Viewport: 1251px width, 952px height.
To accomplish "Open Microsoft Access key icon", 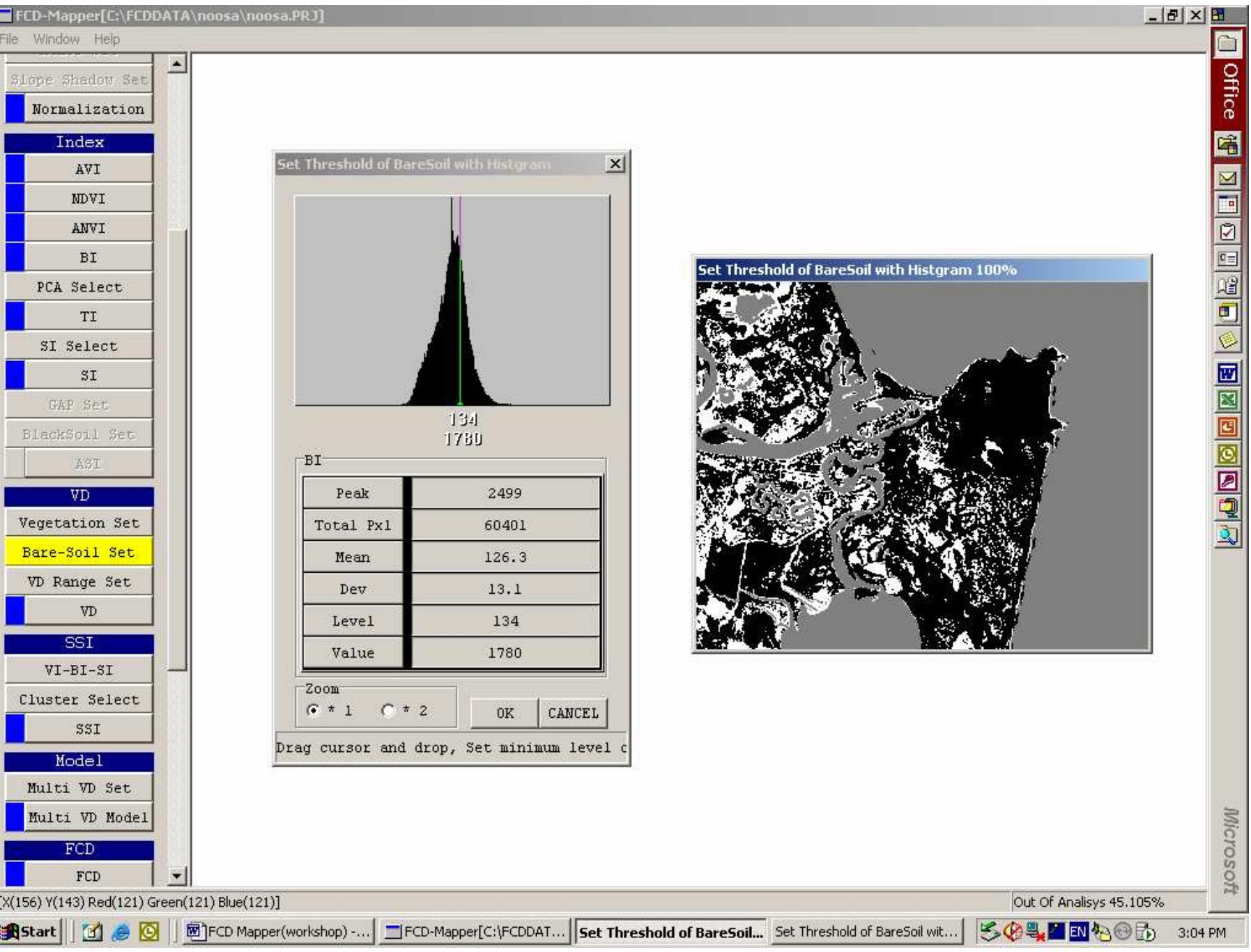I will [1227, 481].
